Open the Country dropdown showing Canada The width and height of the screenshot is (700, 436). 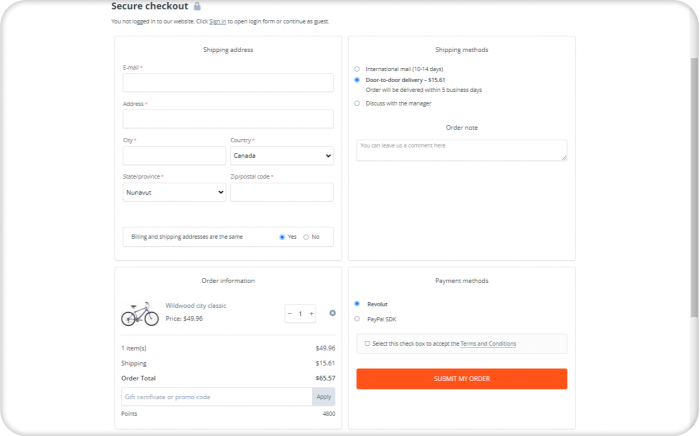point(282,156)
